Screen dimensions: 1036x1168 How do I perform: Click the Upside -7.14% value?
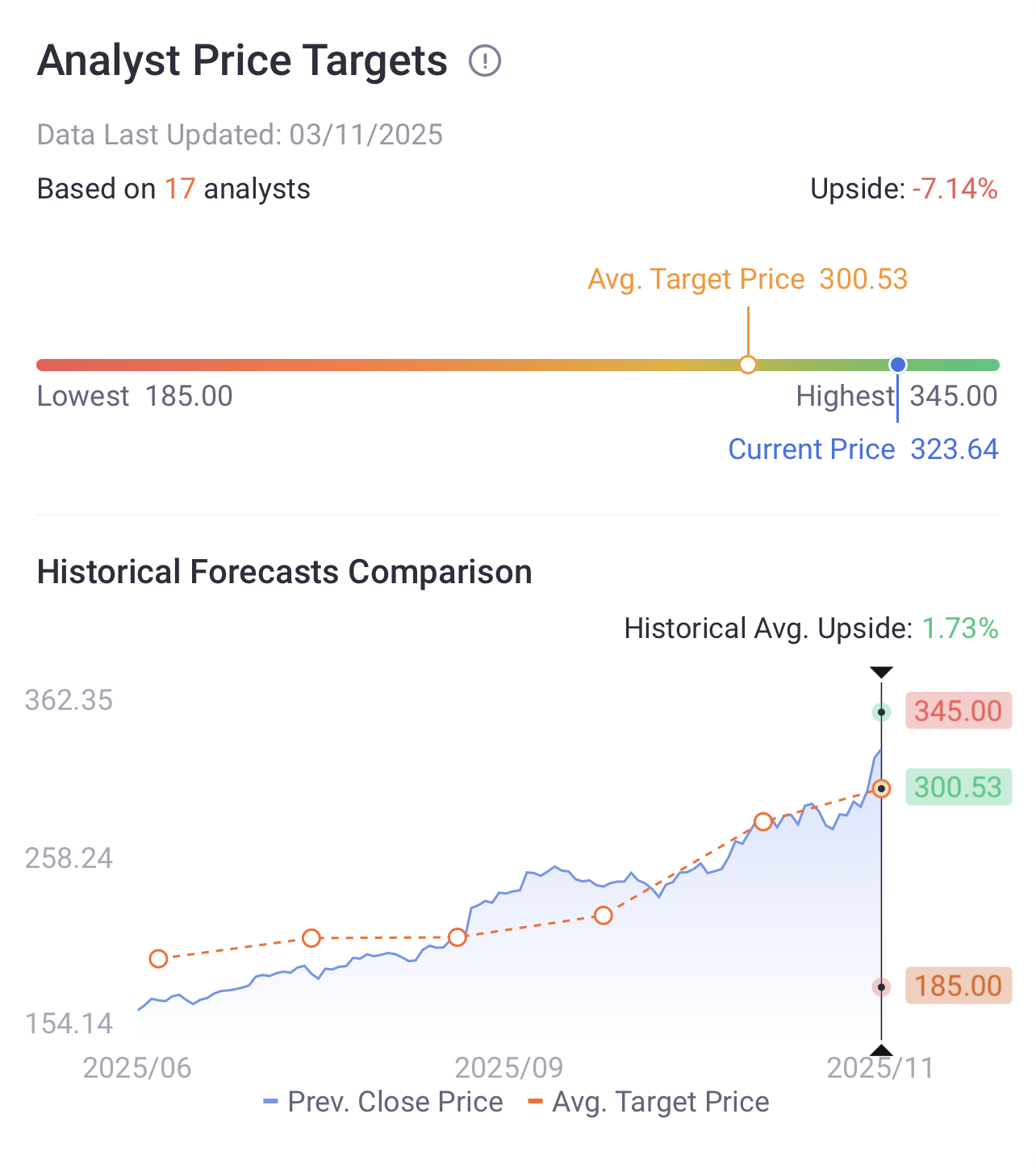[x=955, y=189]
